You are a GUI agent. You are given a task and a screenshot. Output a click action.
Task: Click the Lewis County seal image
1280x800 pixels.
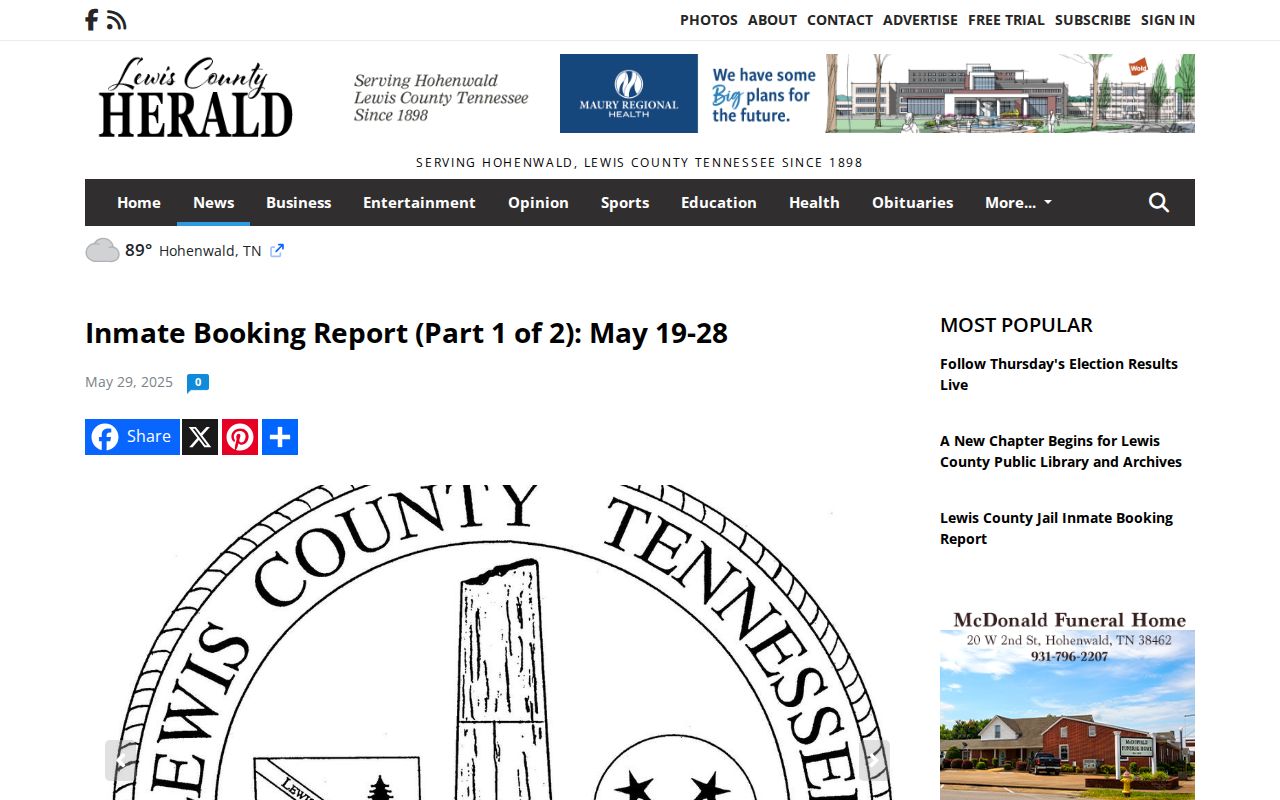[x=498, y=642]
